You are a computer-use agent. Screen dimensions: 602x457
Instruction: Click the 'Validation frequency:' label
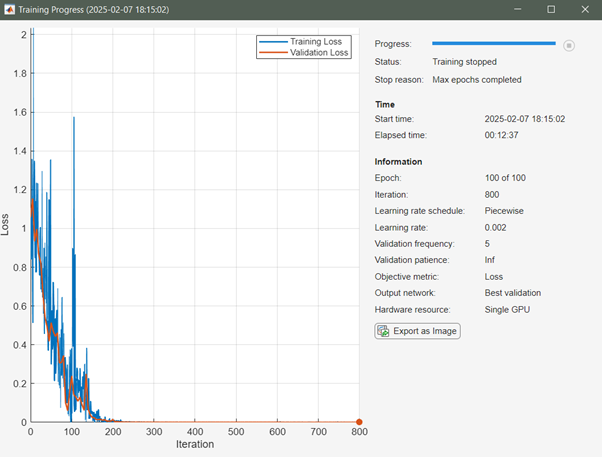coord(414,244)
